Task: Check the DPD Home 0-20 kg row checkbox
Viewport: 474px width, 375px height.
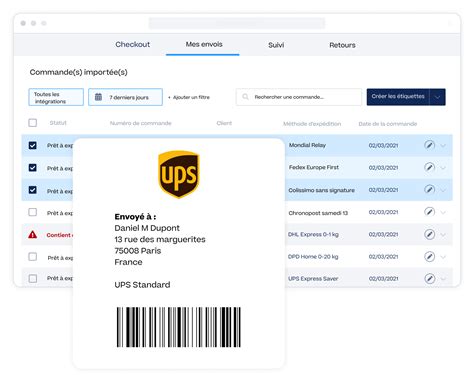Action: pyautogui.click(x=33, y=257)
